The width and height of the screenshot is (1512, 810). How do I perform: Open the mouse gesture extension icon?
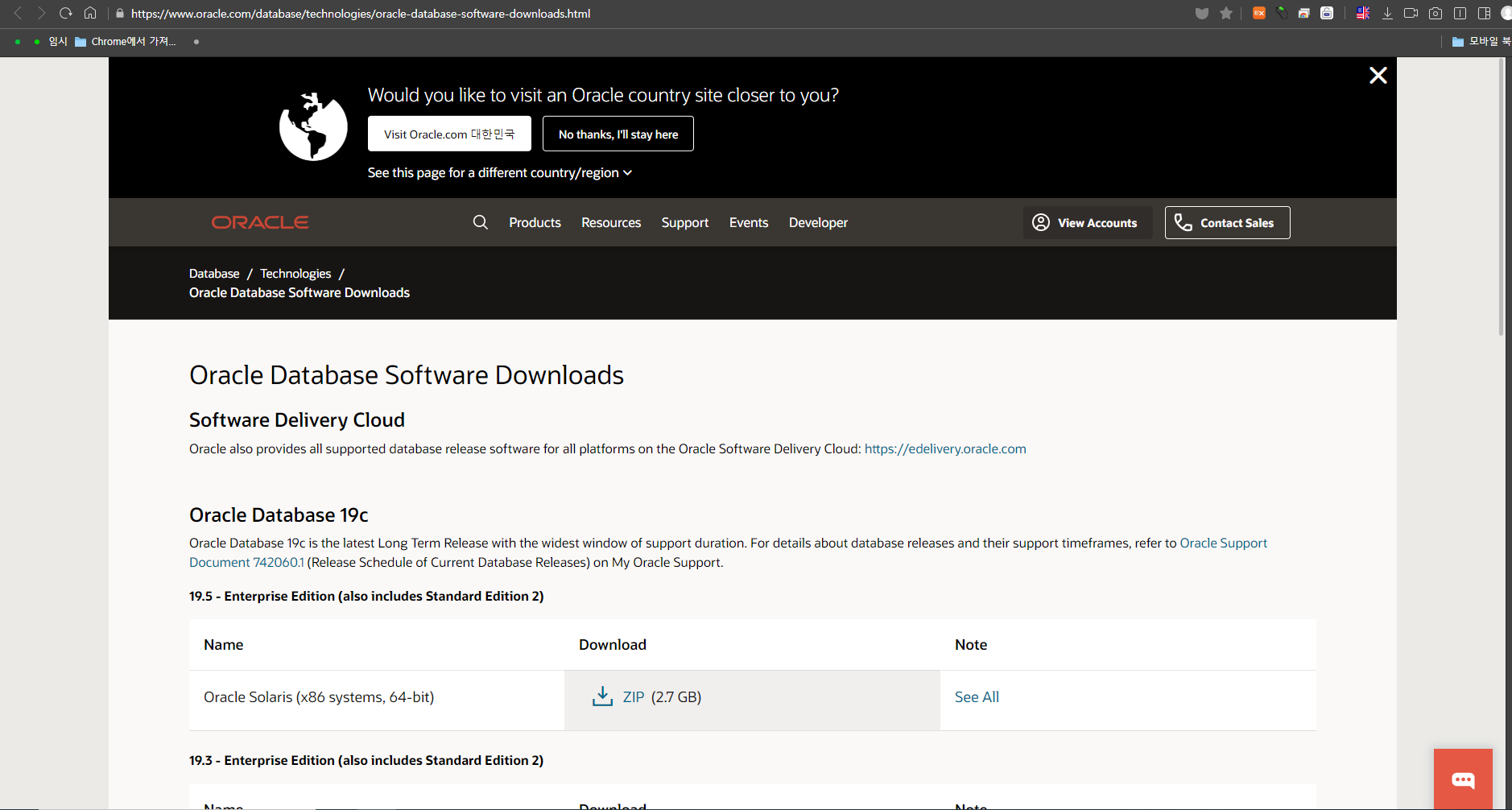coord(1282,13)
